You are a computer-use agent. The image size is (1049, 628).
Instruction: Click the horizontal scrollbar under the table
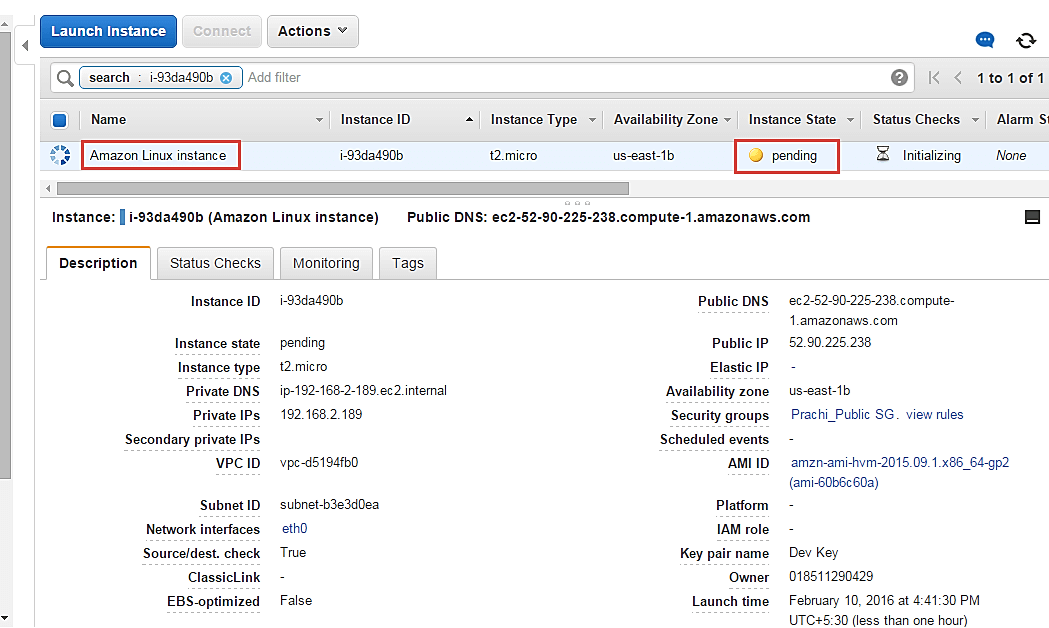pyautogui.click(x=342, y=188)
